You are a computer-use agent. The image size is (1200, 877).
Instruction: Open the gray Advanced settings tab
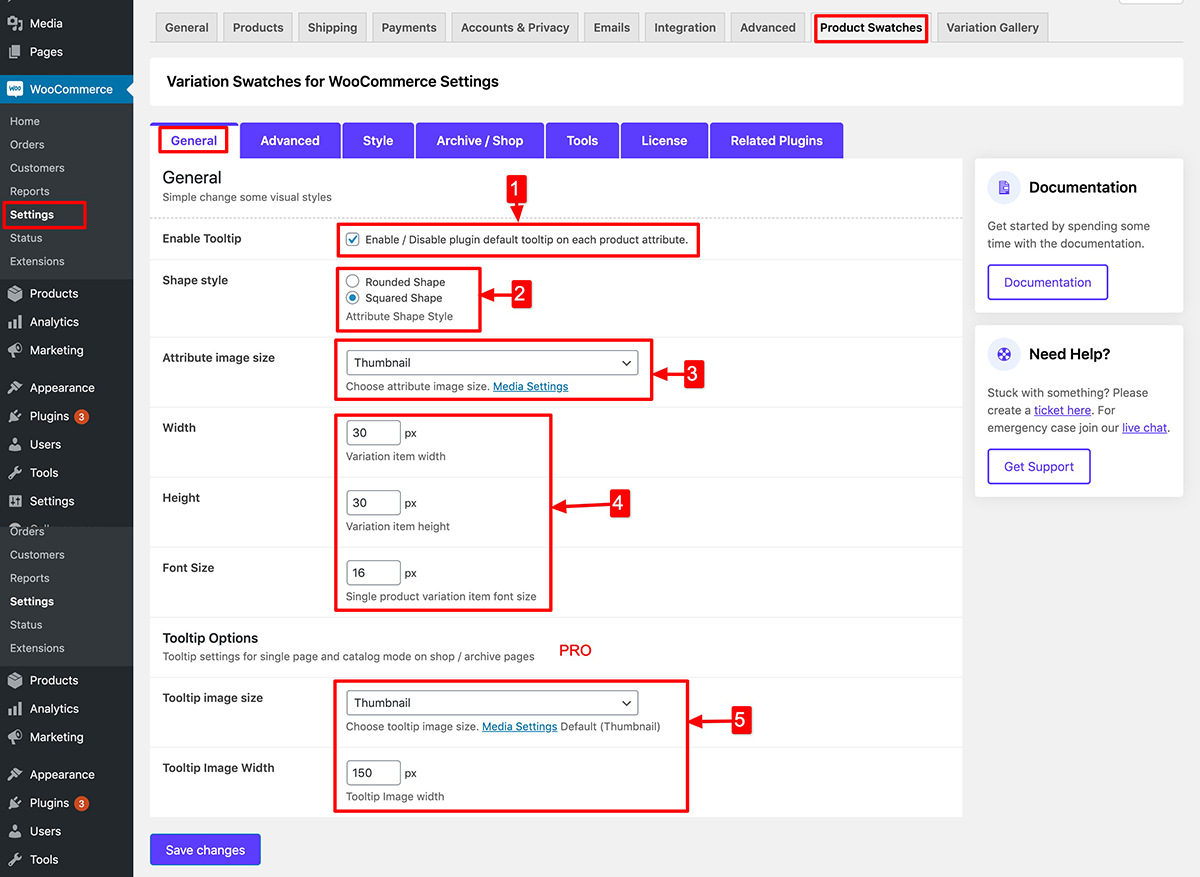point(768,28)
